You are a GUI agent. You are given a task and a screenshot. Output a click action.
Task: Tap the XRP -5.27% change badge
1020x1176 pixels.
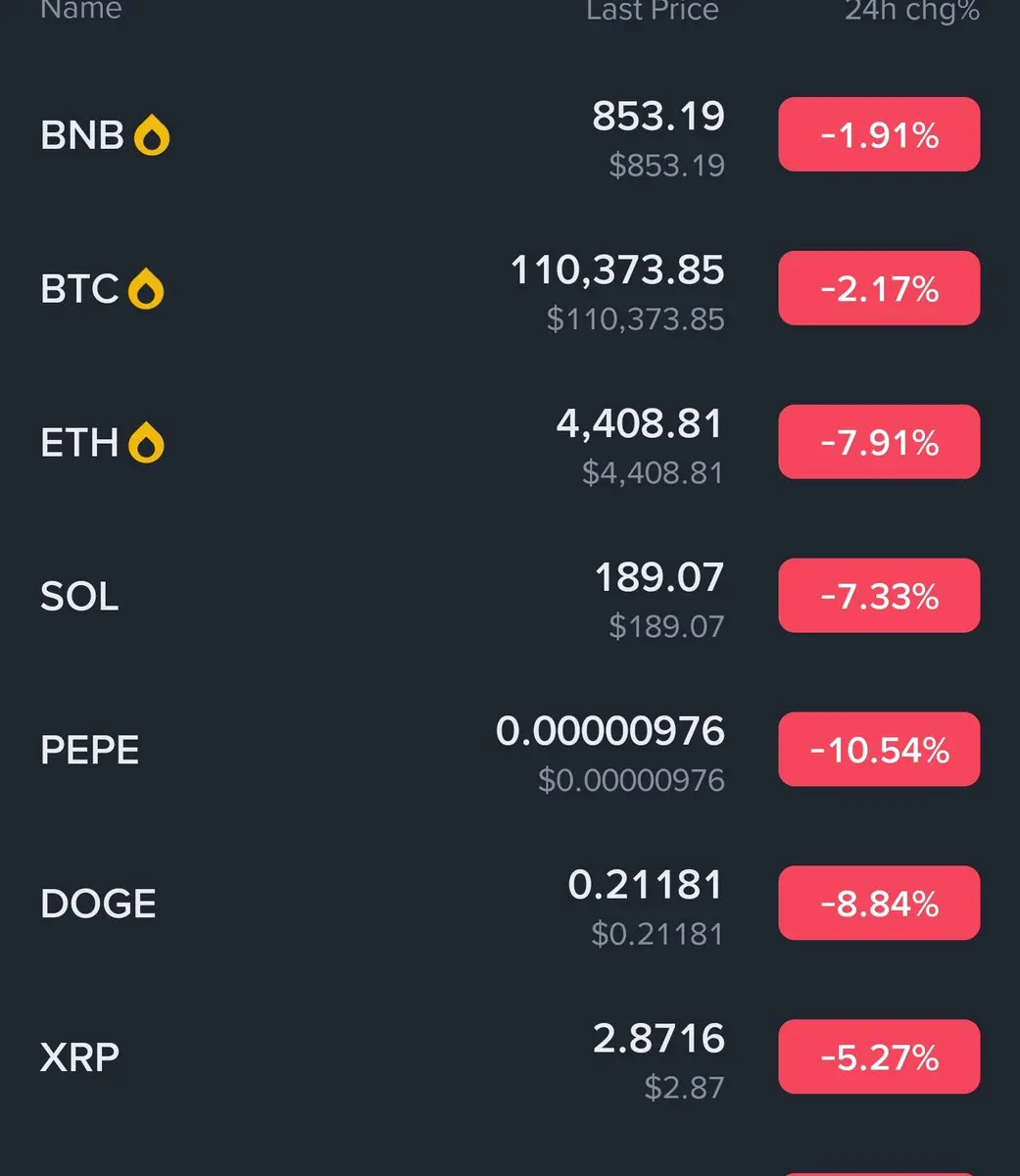tap(879, 1057)
